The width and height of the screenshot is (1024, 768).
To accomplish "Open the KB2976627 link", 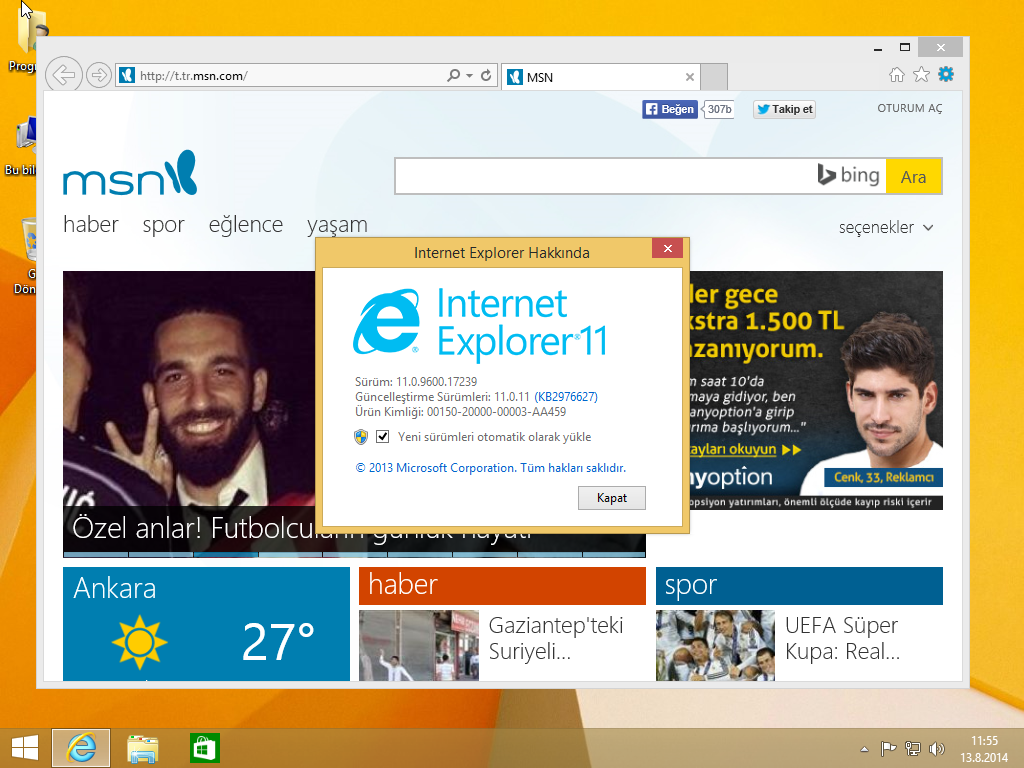I will coord(566,397).
